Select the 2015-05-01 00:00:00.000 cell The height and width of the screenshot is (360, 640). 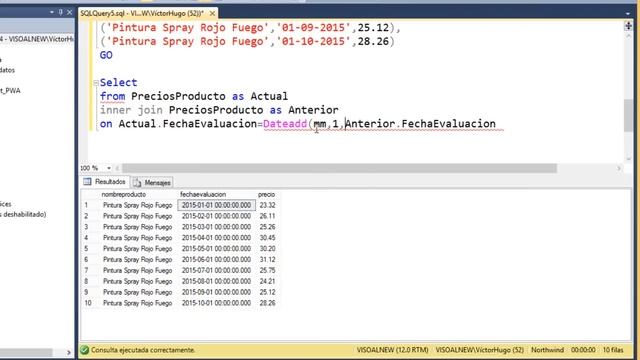coord(216,249)
